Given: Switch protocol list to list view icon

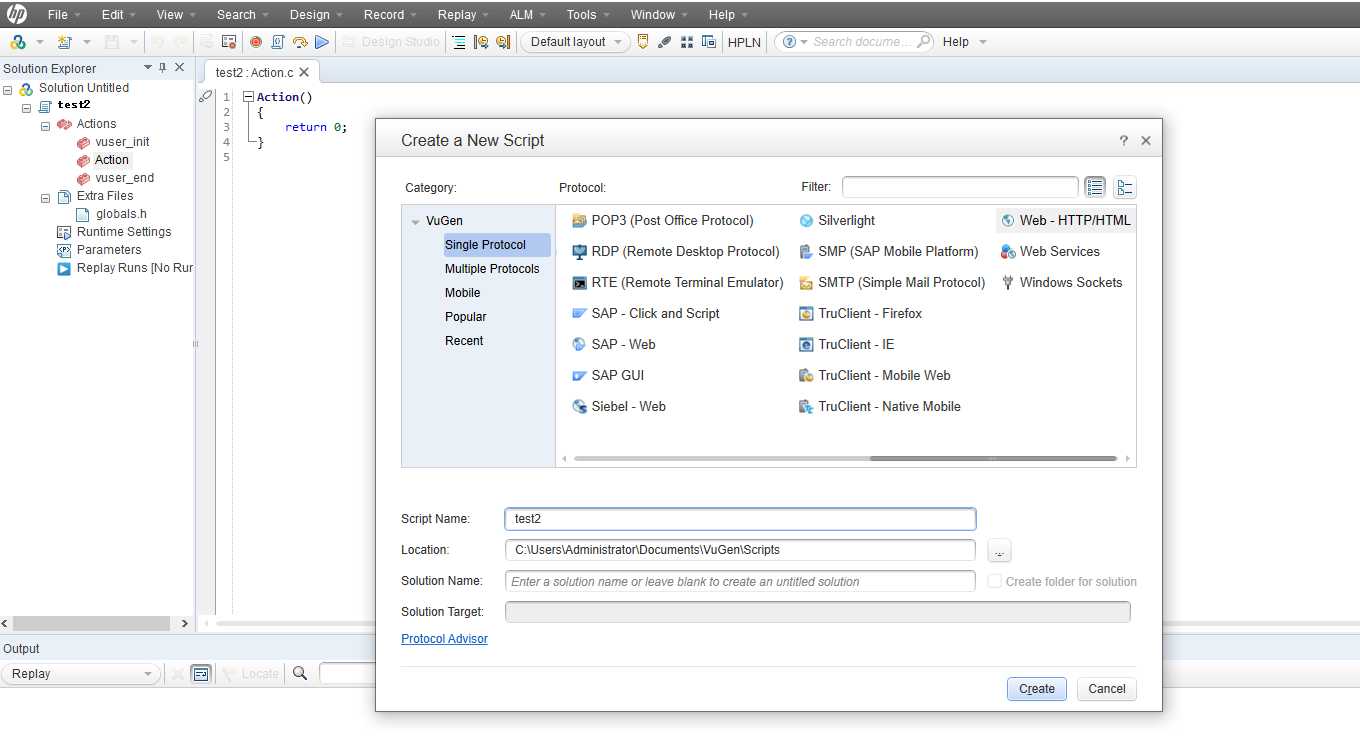Looking at the screenshot, I should (1095, 187).
